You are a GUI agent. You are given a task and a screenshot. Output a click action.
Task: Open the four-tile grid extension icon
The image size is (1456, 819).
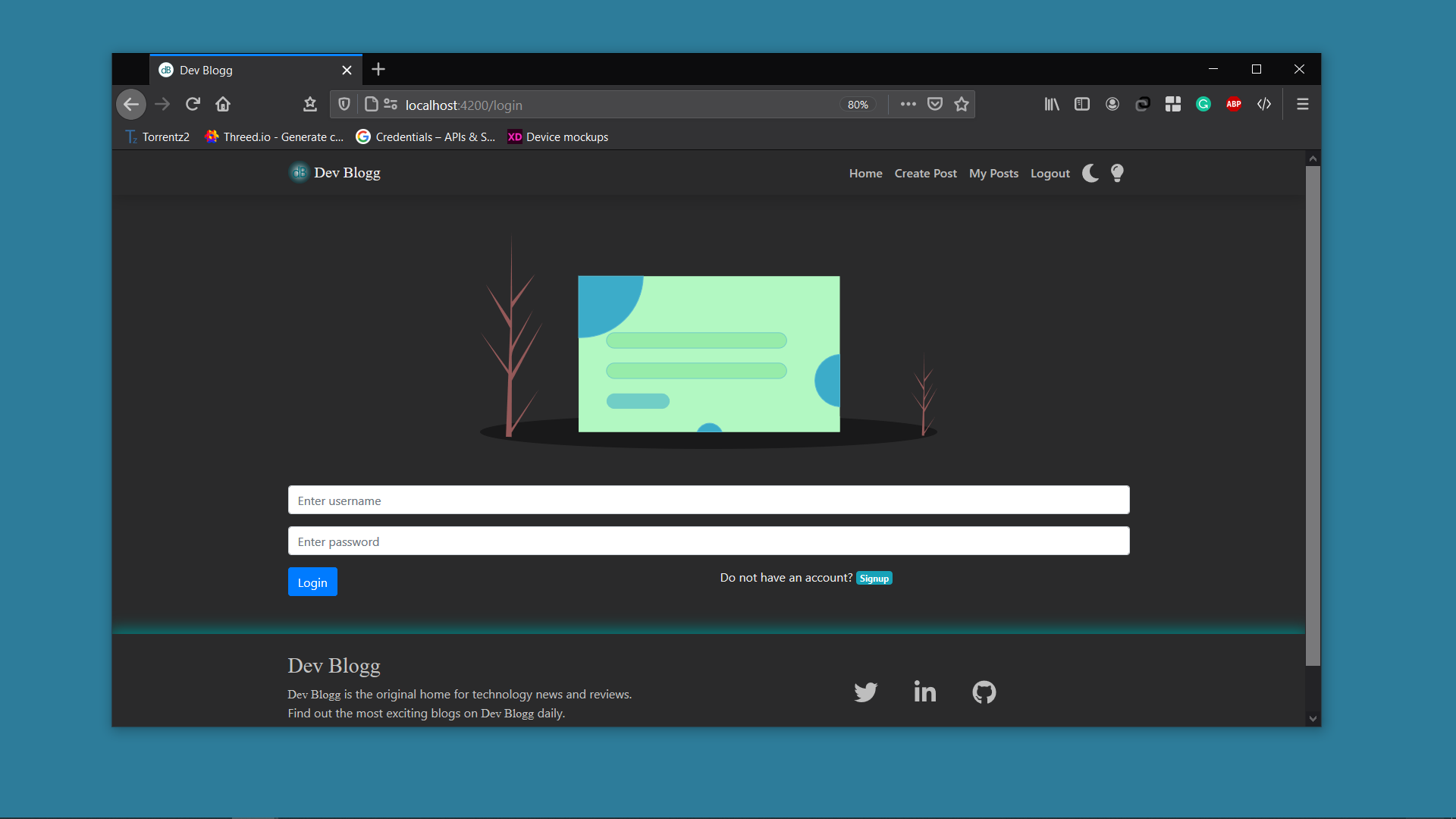coord(1173,105)
